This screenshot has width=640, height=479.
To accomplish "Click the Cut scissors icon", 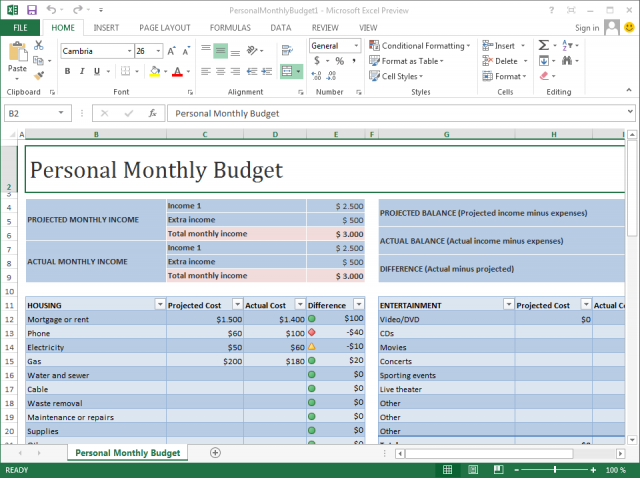I will tap(38, 46).
